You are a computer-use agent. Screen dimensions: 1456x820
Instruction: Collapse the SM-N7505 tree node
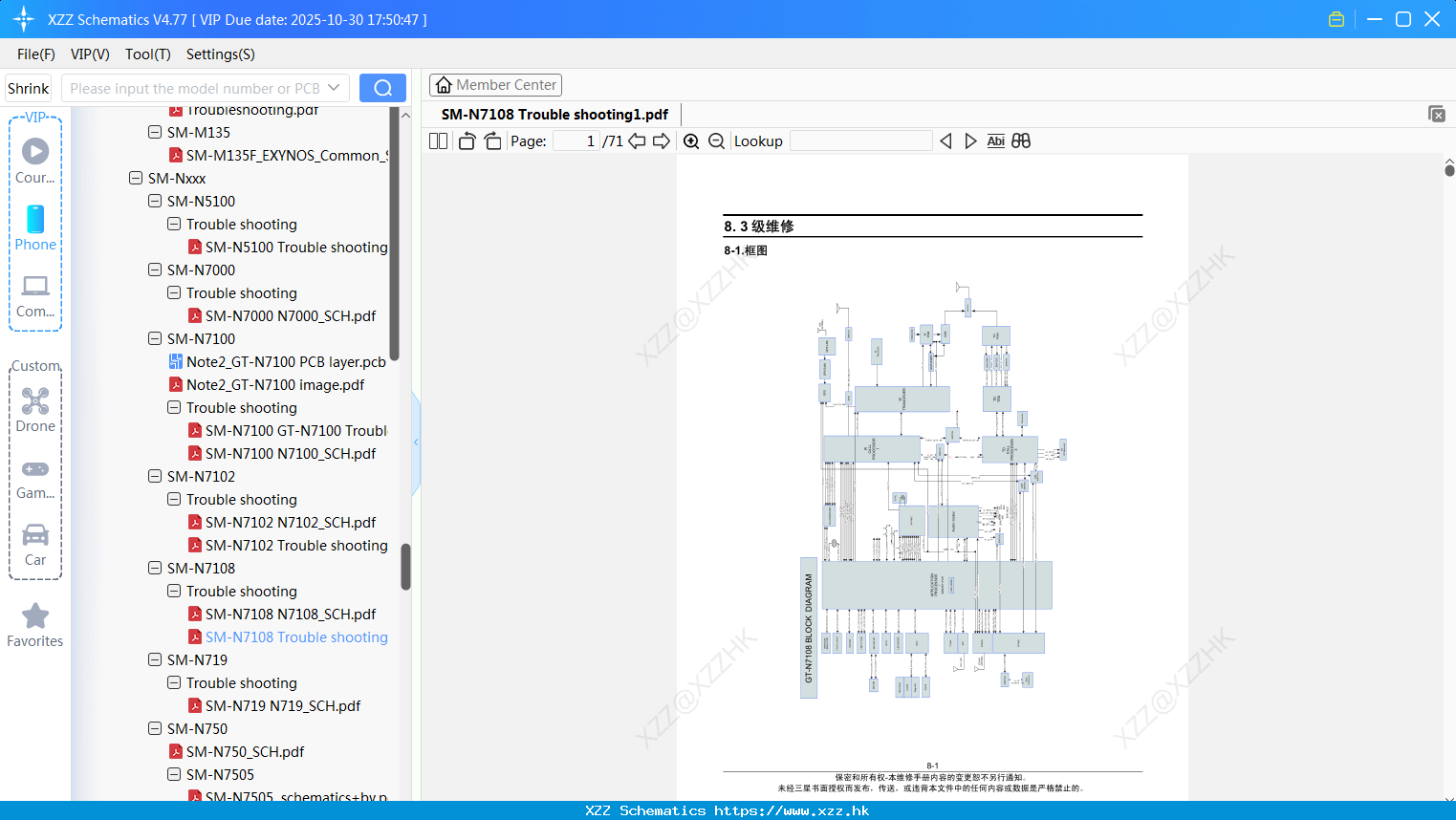(x=174, y=774)
